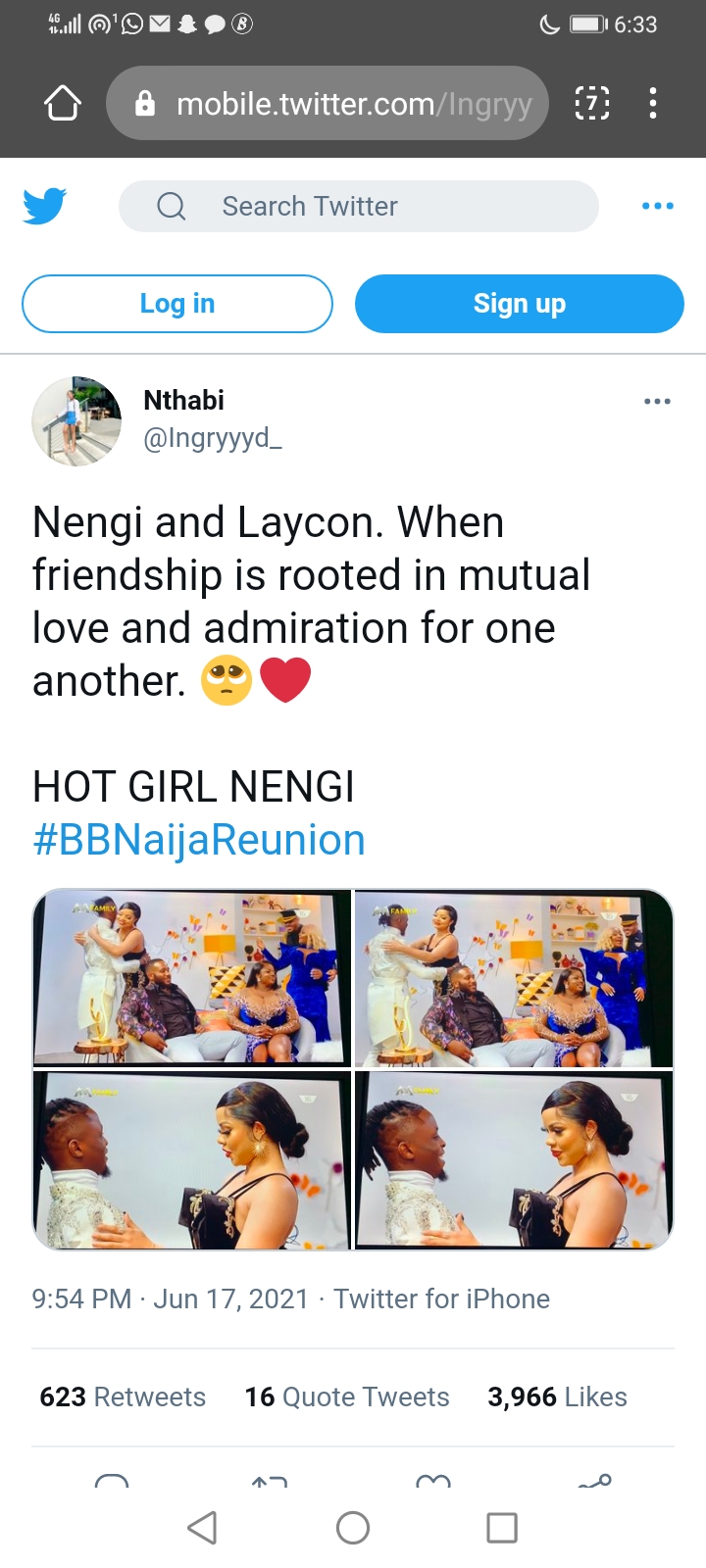Open the #BBNaijaReunion hashtag link
Viewport: 706px width, 1568px height.
[x=199, y=840]
